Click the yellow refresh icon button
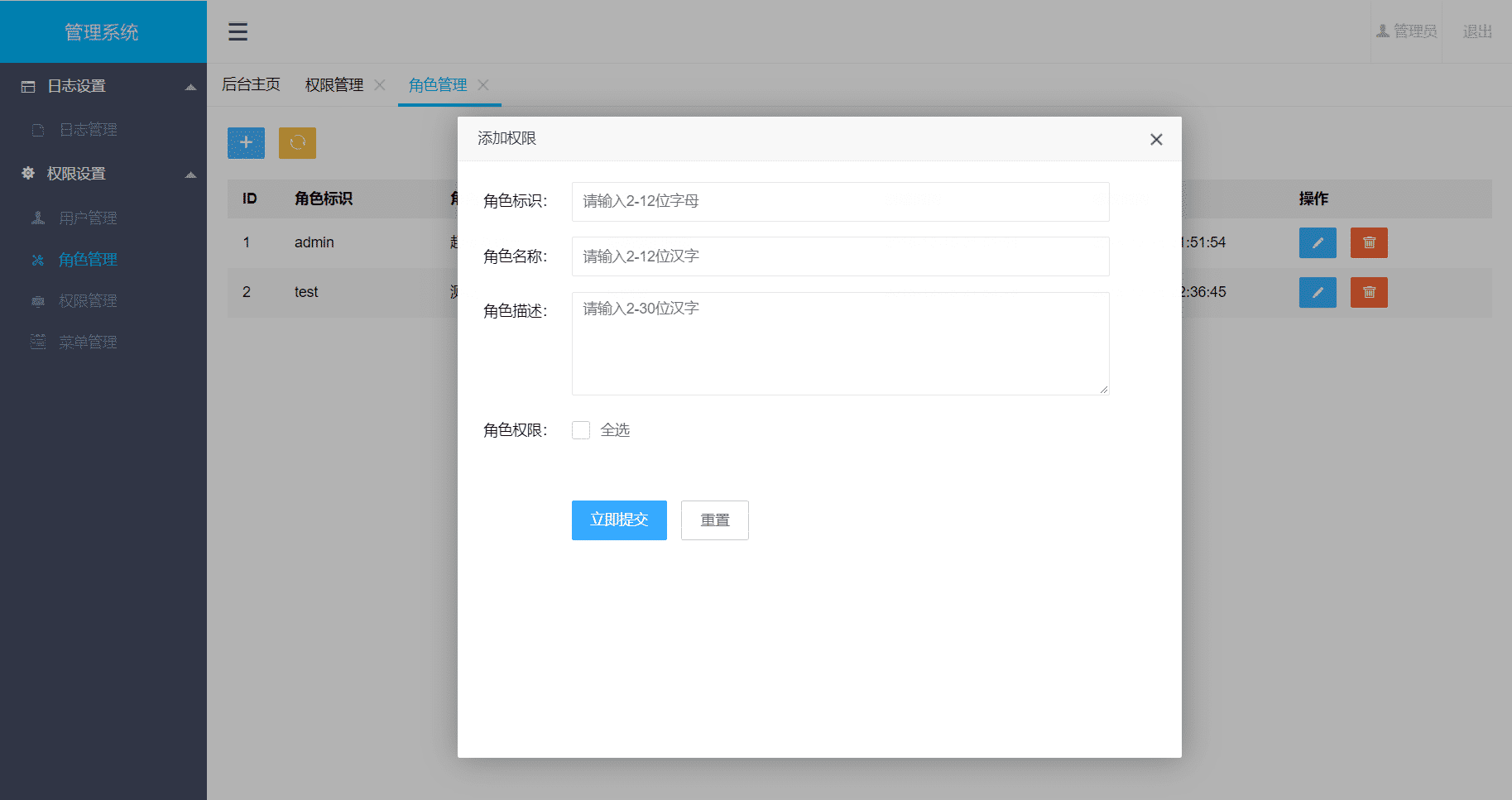 tap(297, 143)
